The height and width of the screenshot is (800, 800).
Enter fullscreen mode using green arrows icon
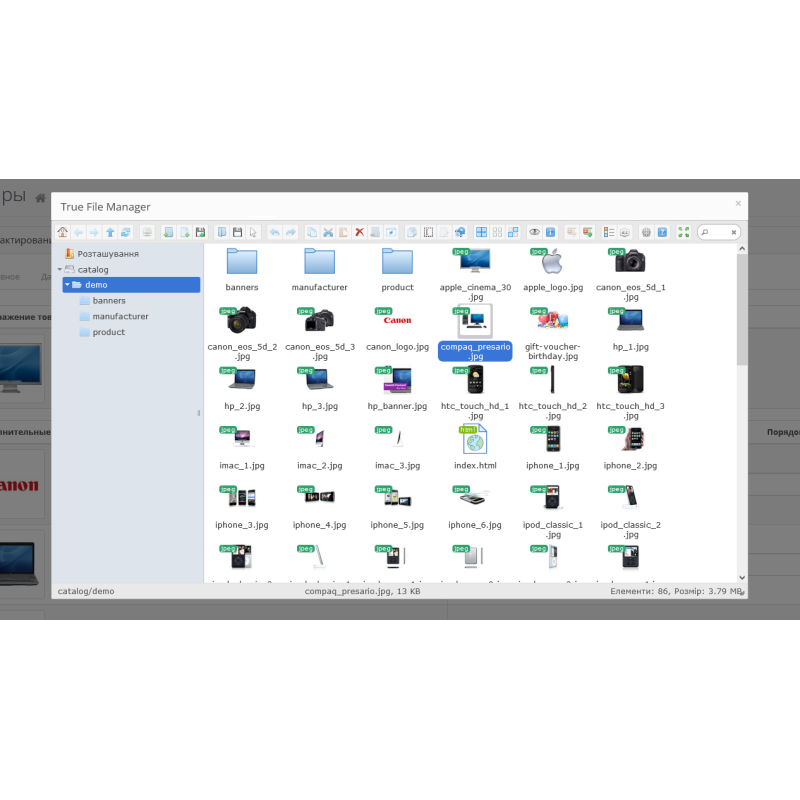pyautogui.click(x=684, y=232)
